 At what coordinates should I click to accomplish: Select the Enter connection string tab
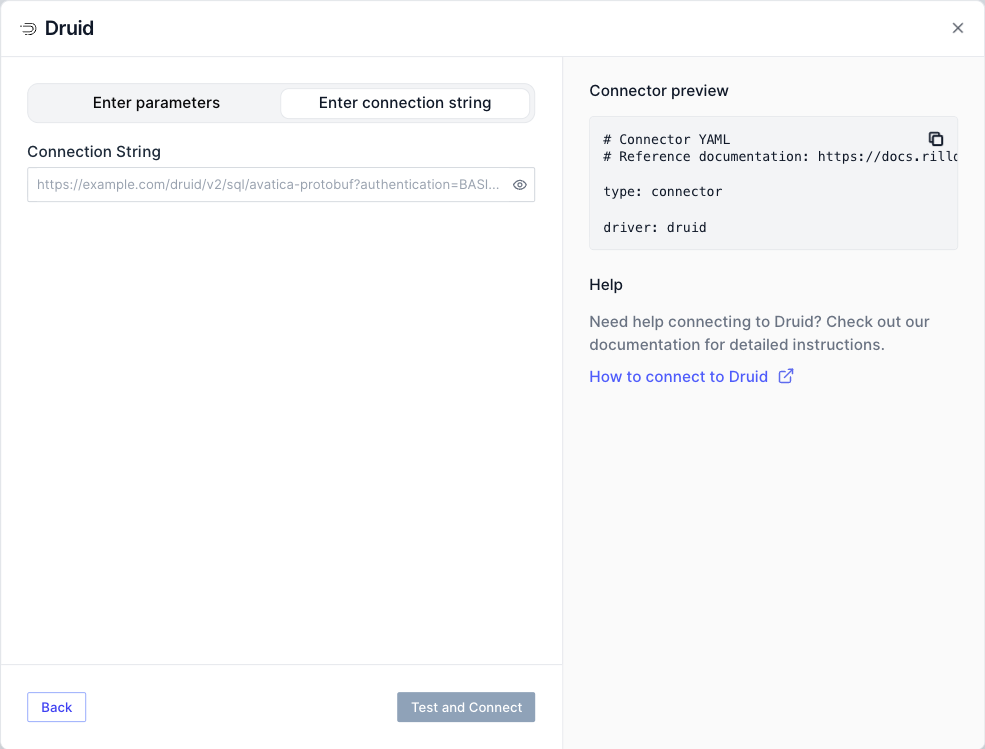click(x=404, y=103)
